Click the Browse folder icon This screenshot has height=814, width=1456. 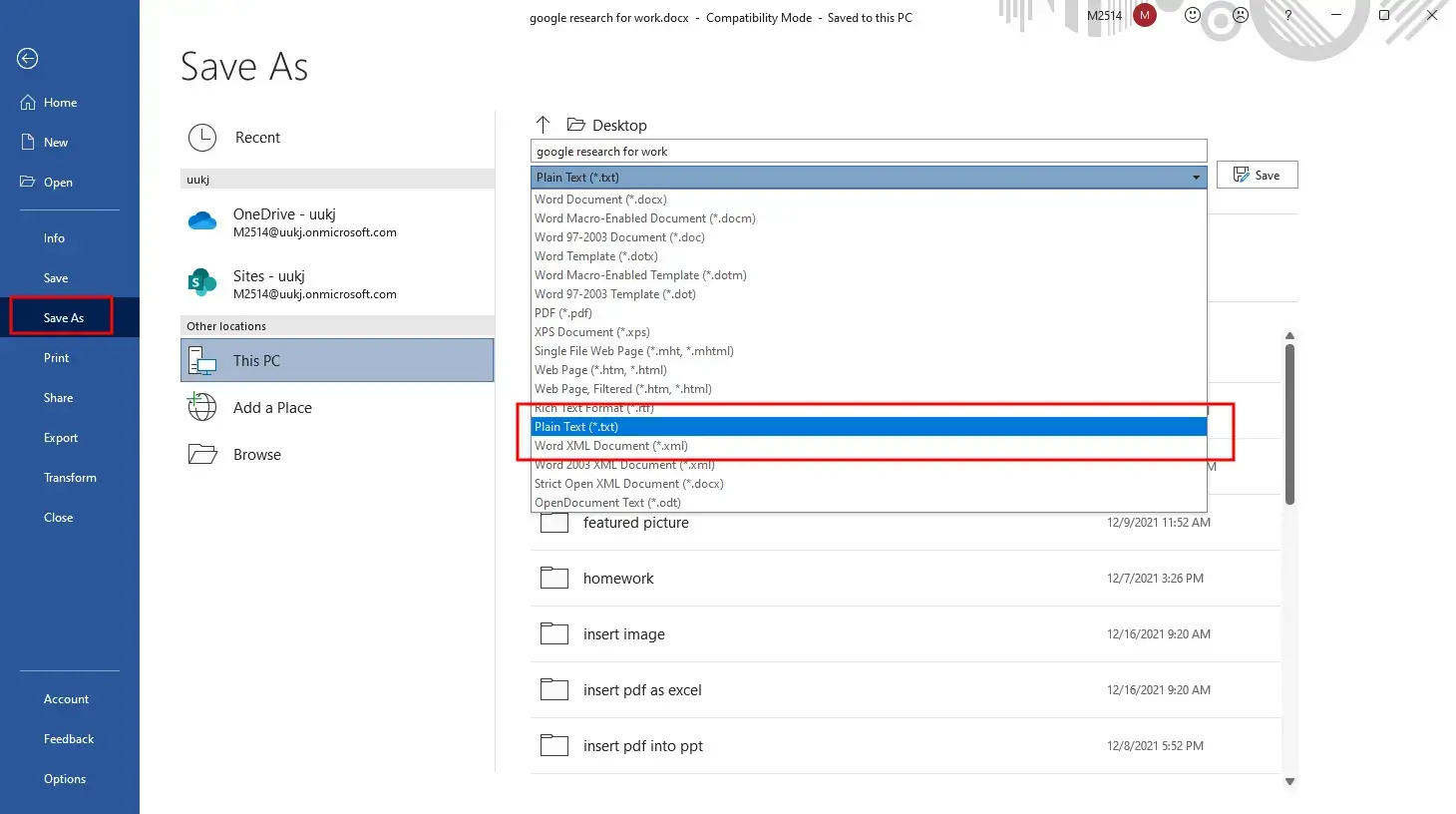[202, 455]
